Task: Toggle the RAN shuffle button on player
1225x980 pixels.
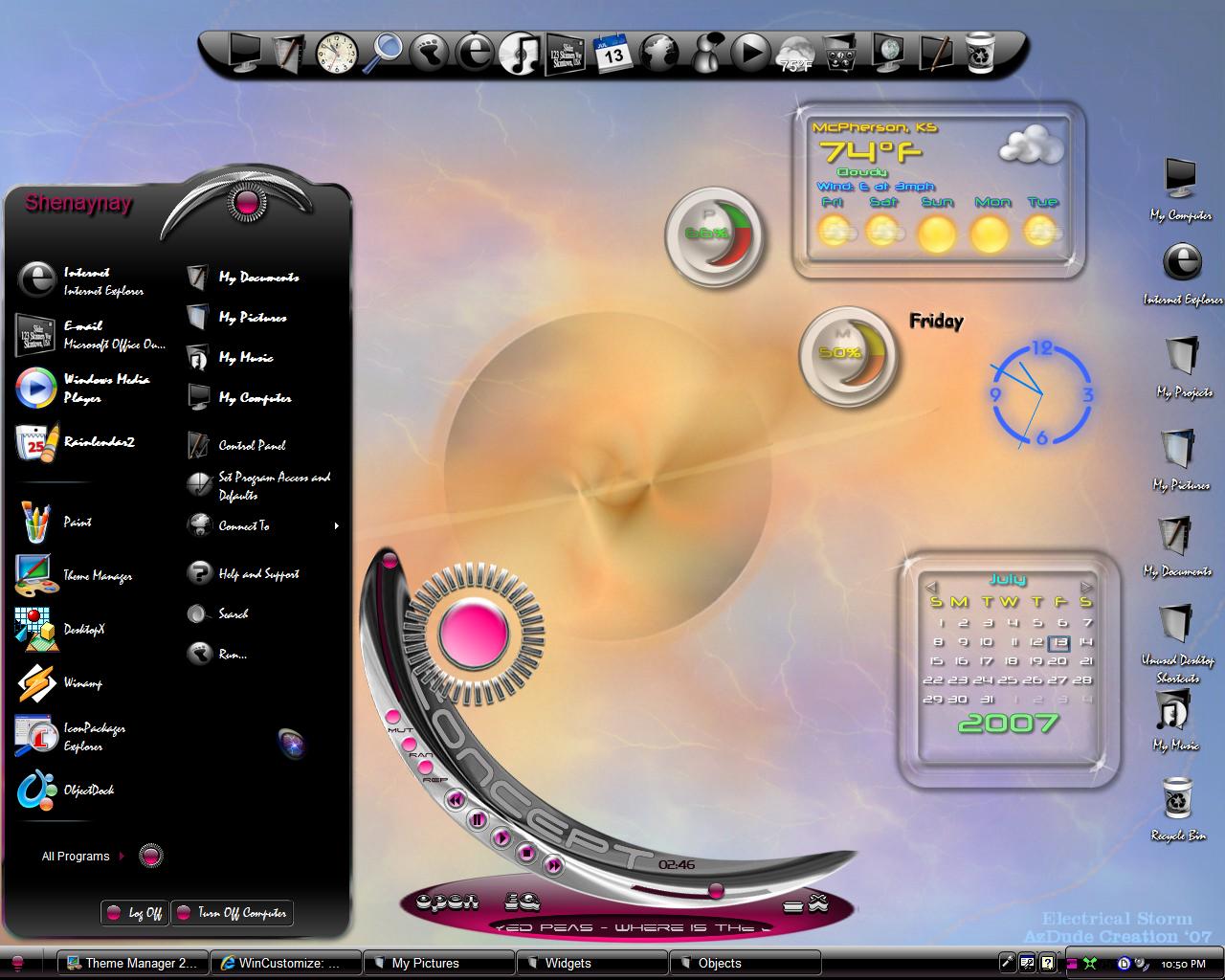Action: coord(409,744)
